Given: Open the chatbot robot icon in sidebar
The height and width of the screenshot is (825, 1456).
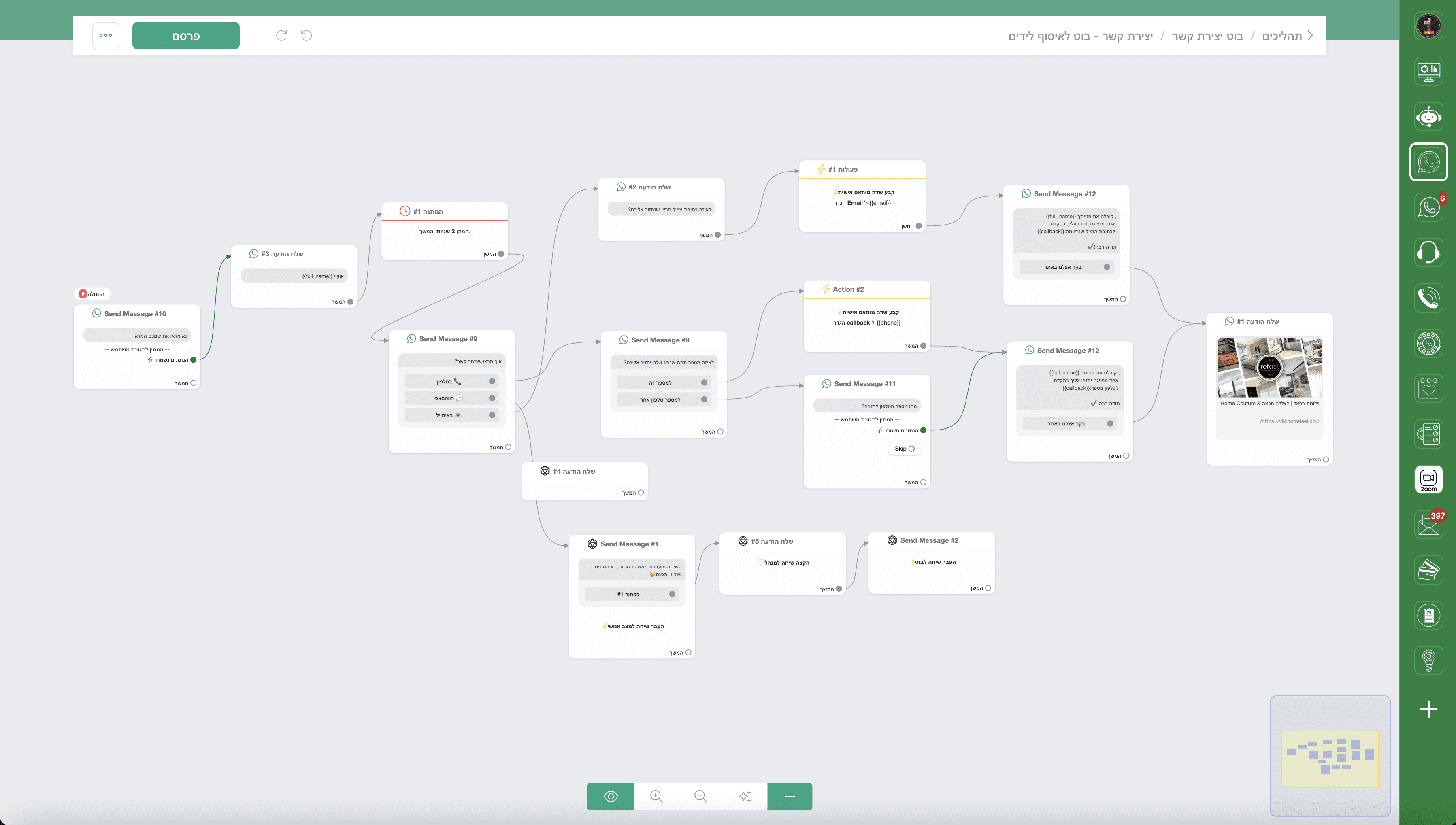Looking at the screenshot, I should click(x=1428, y=117).
